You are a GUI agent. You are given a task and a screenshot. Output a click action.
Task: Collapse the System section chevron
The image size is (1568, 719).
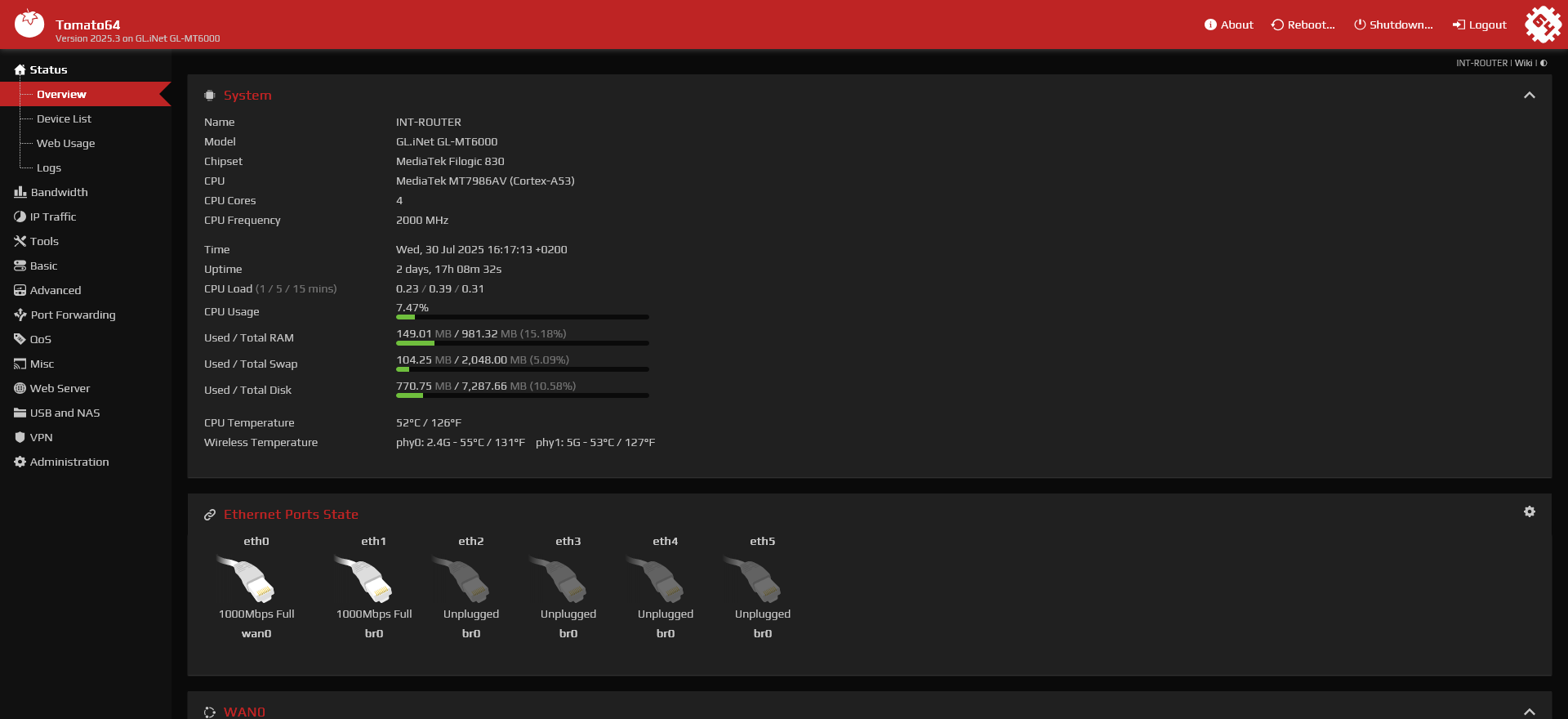1530,96
